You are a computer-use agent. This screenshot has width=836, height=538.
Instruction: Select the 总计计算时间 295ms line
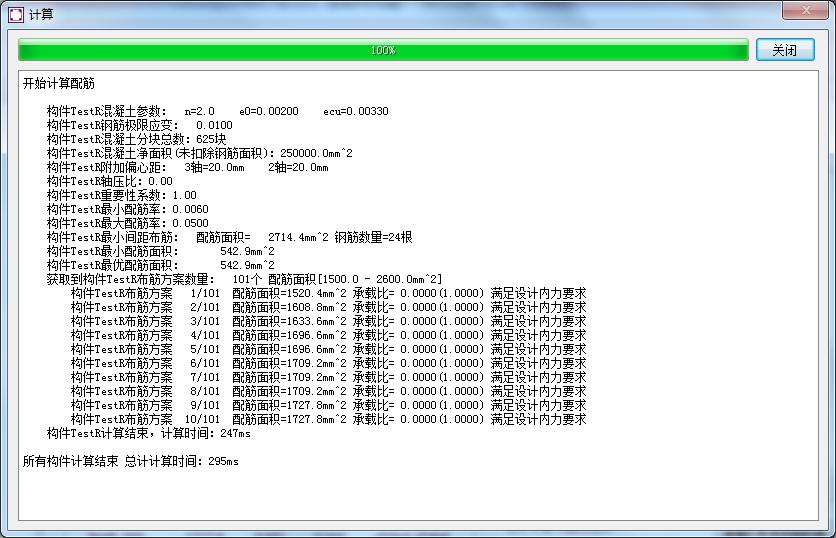pyautogui.click(x=130, y=461)
